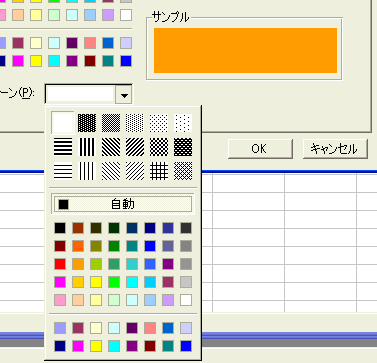
Task: Click the orange サンプル preview box
Action: point(245,50)
